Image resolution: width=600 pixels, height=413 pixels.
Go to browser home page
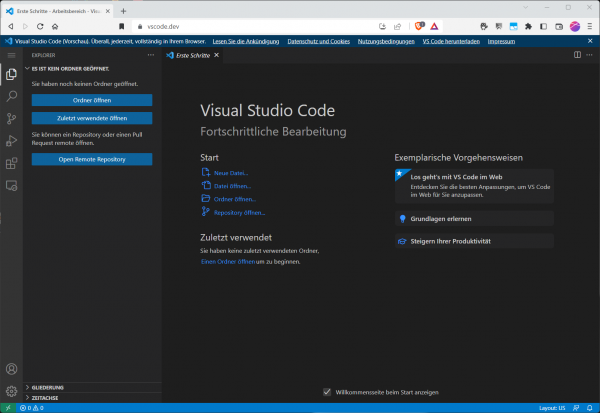(x=55, y=26)
